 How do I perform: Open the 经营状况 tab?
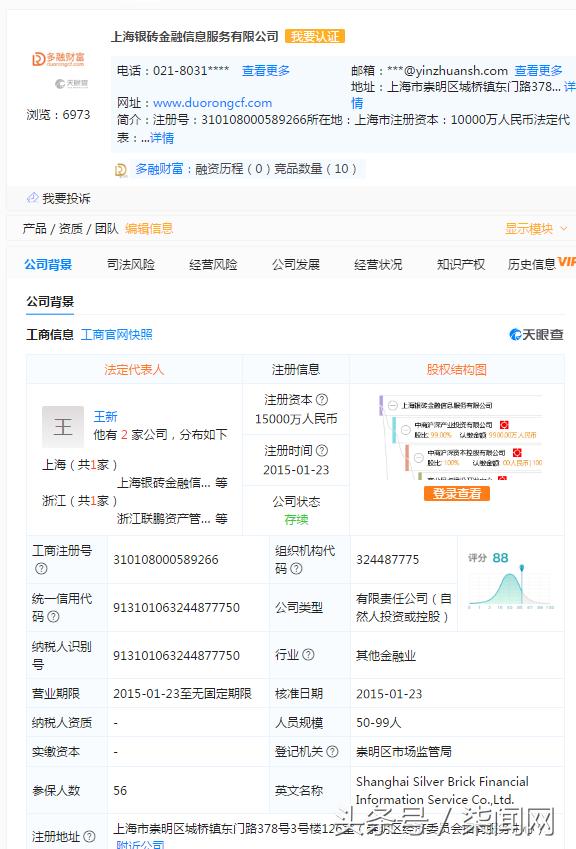point(378,264)
